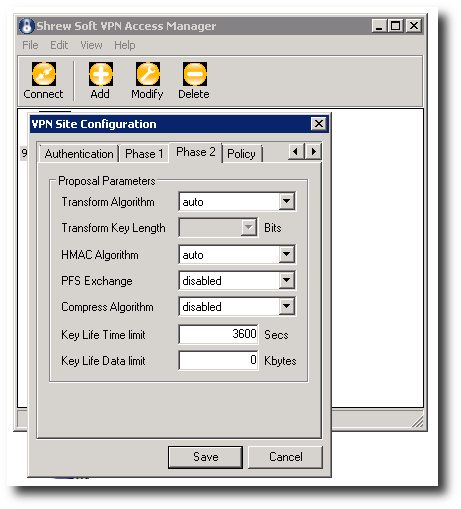461x509 pixels.
Task: Click the 'Secs' unit label
Action: (276, 335)
